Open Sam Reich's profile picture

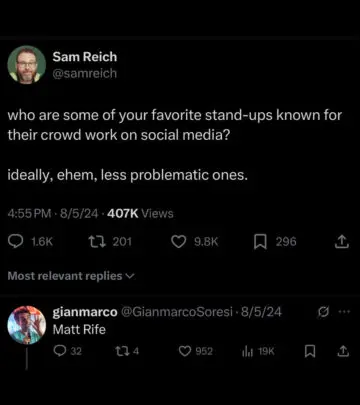[27, 64]
